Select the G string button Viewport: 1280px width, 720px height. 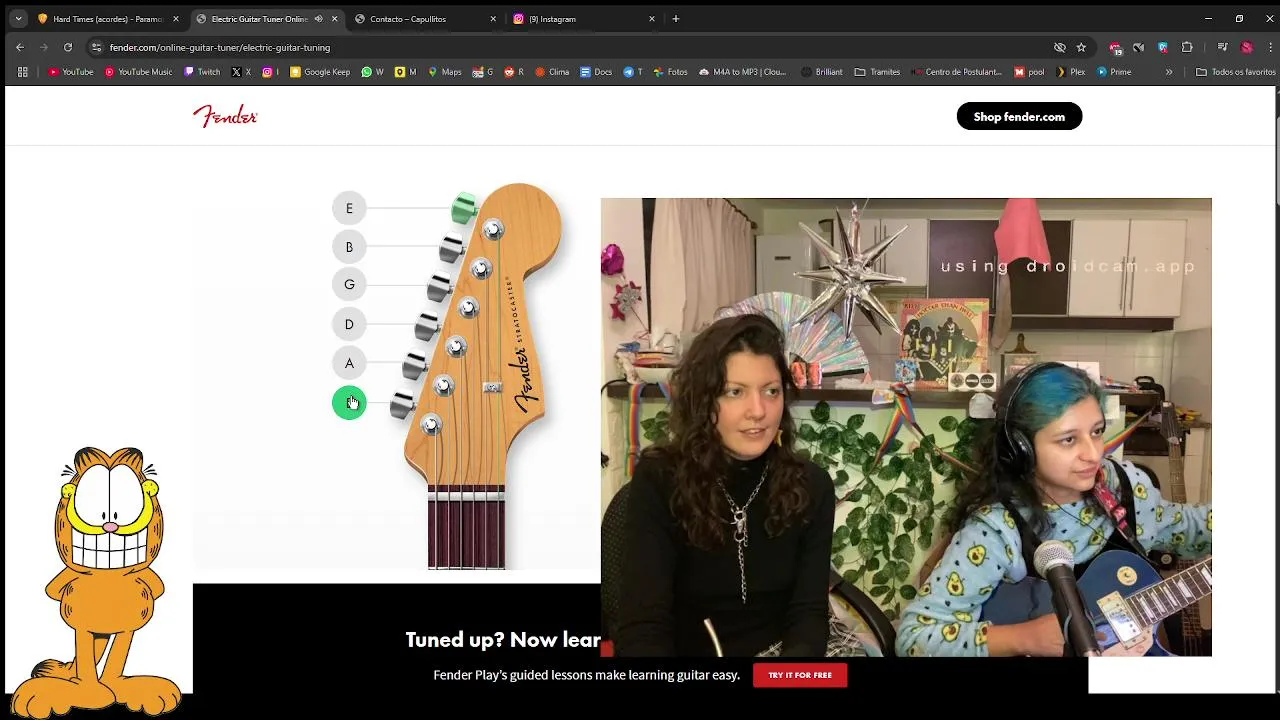coord(349,285)
